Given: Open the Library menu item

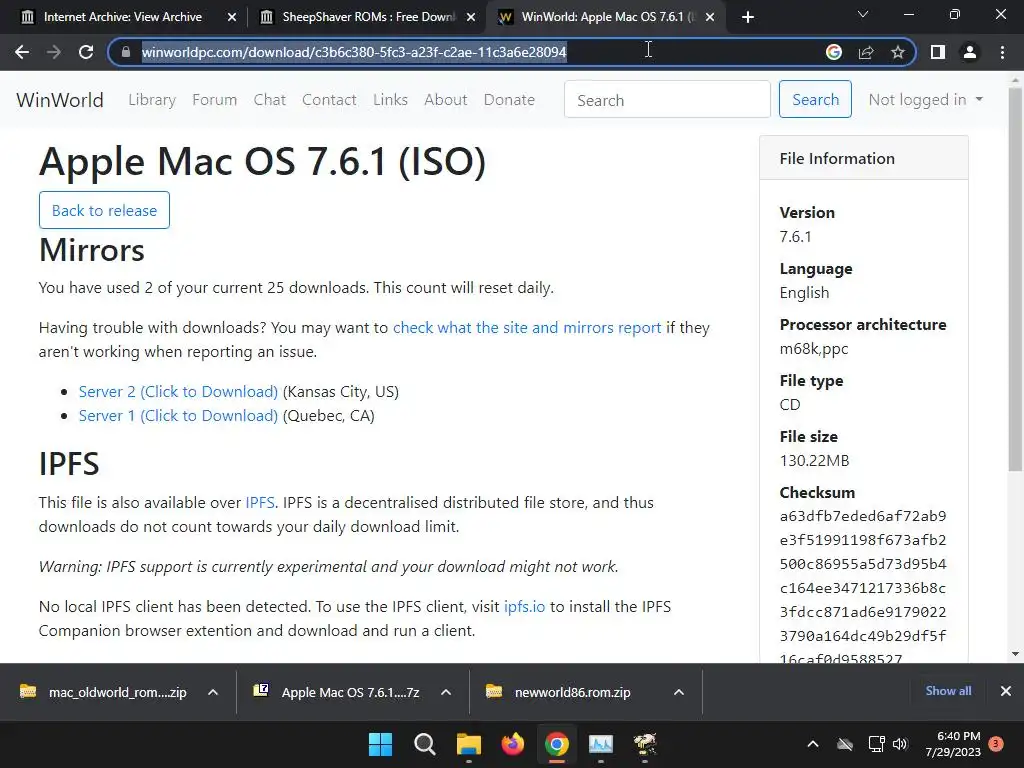Looking at the screenshot, I should pyautogui.click(x=152, y=100).
